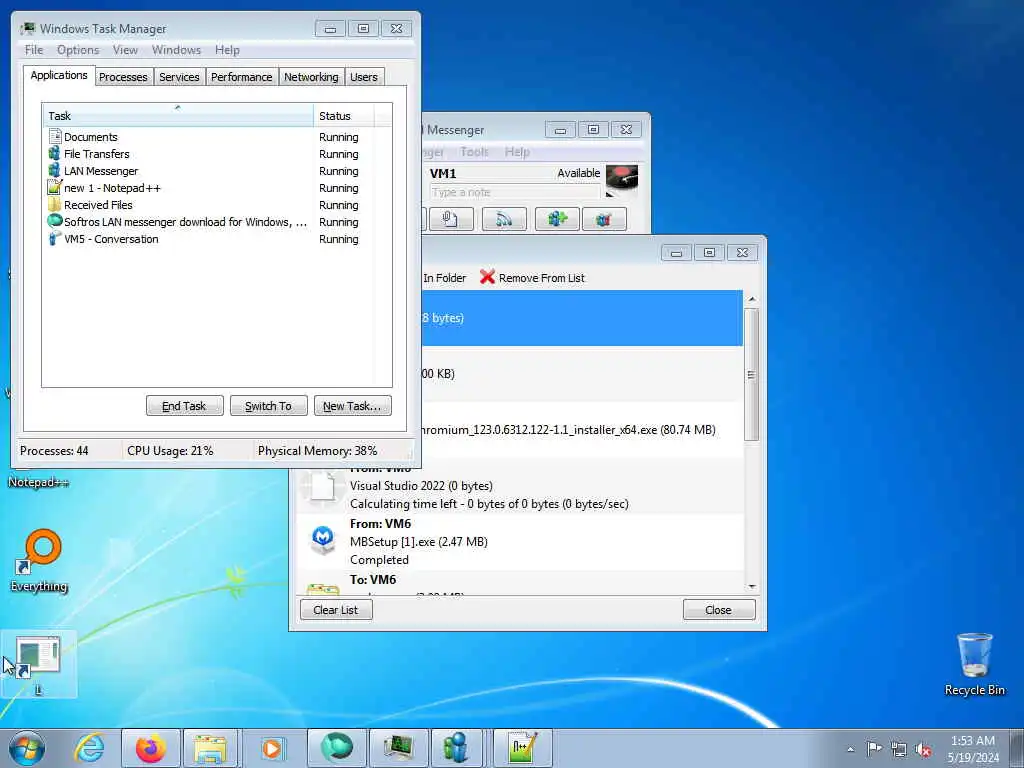Click the File Transfers scroll down arrow

coord(752,586)
